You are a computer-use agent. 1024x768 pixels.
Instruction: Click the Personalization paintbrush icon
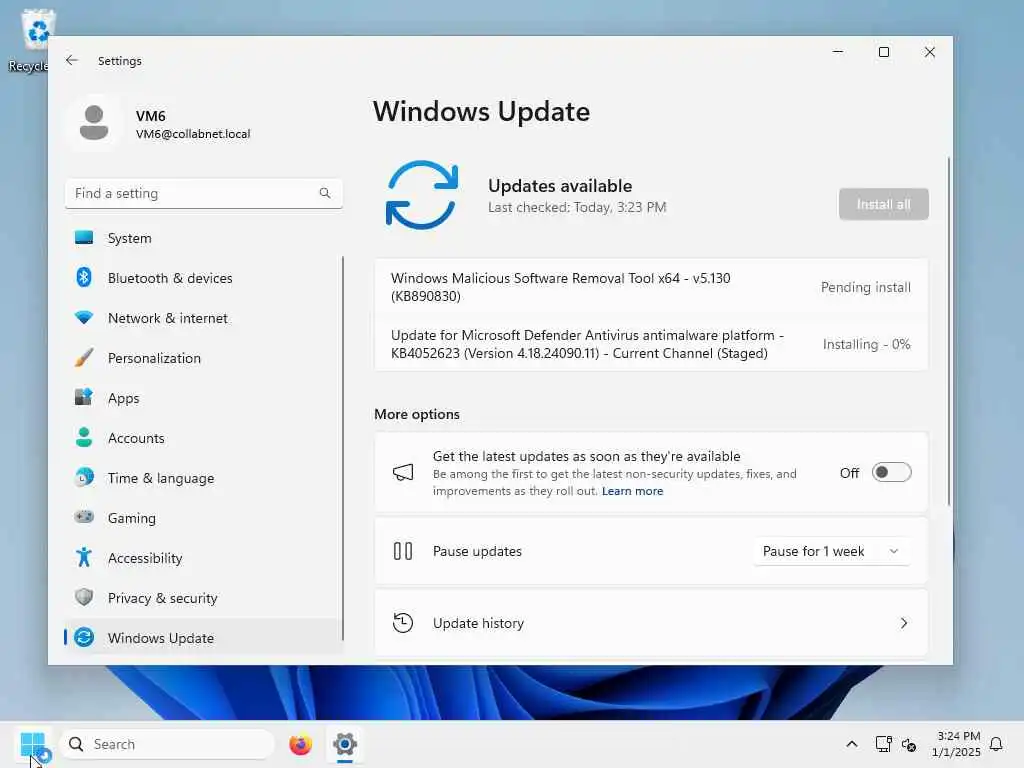point(84,358)
